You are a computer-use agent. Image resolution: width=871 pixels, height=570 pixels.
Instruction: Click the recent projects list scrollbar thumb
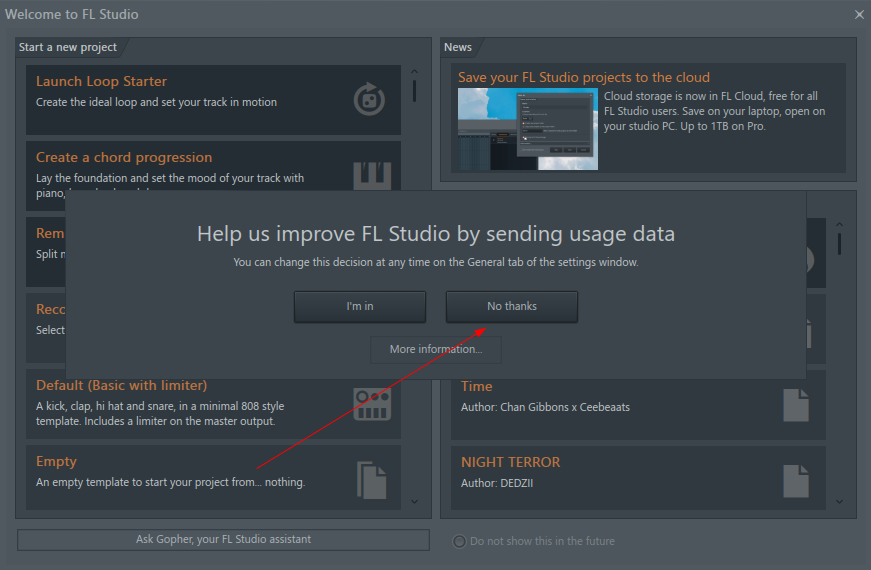coord(839,244)
